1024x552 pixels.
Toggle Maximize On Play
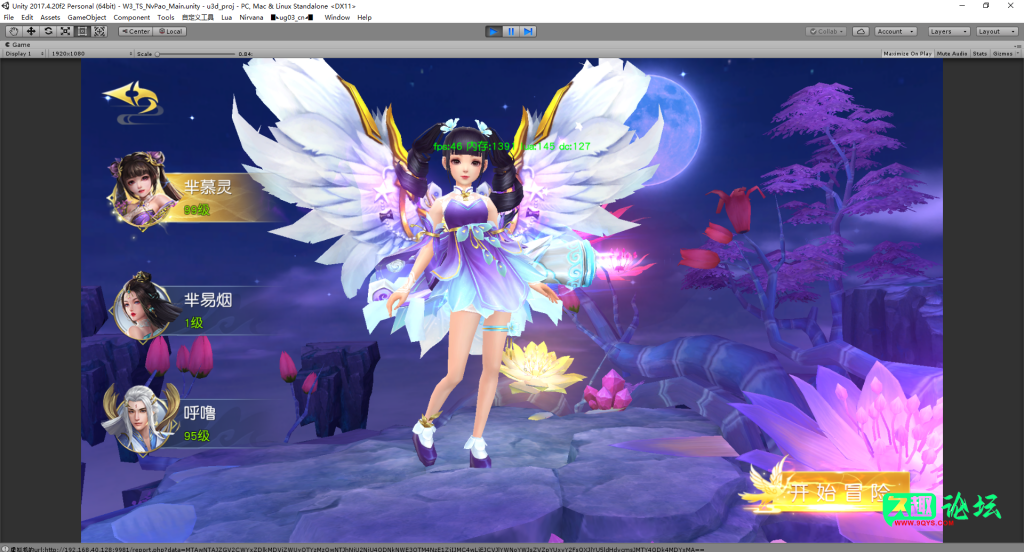pyautogui.click(x=907, y=53)
